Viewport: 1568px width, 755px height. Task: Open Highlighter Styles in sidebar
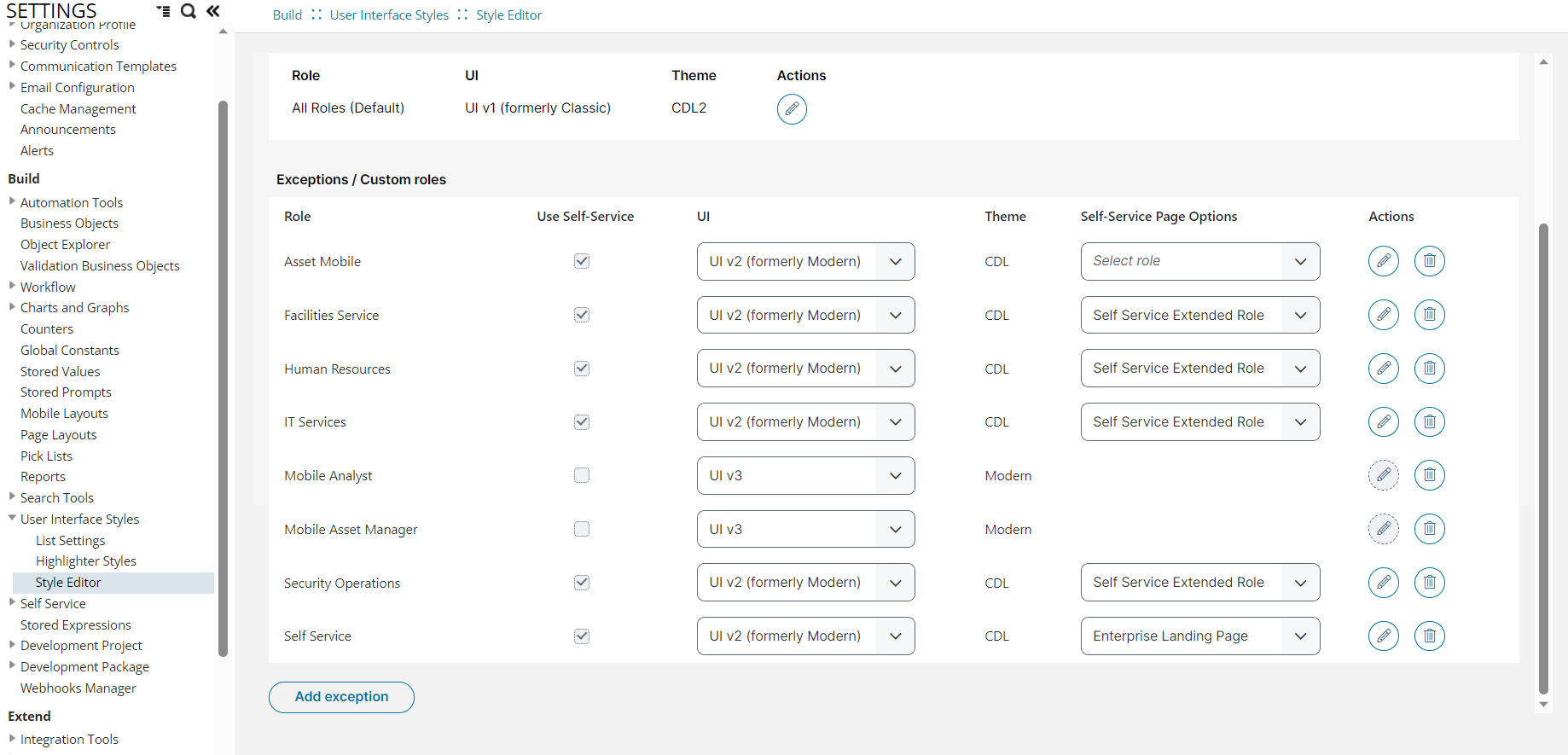click(86, 561)
